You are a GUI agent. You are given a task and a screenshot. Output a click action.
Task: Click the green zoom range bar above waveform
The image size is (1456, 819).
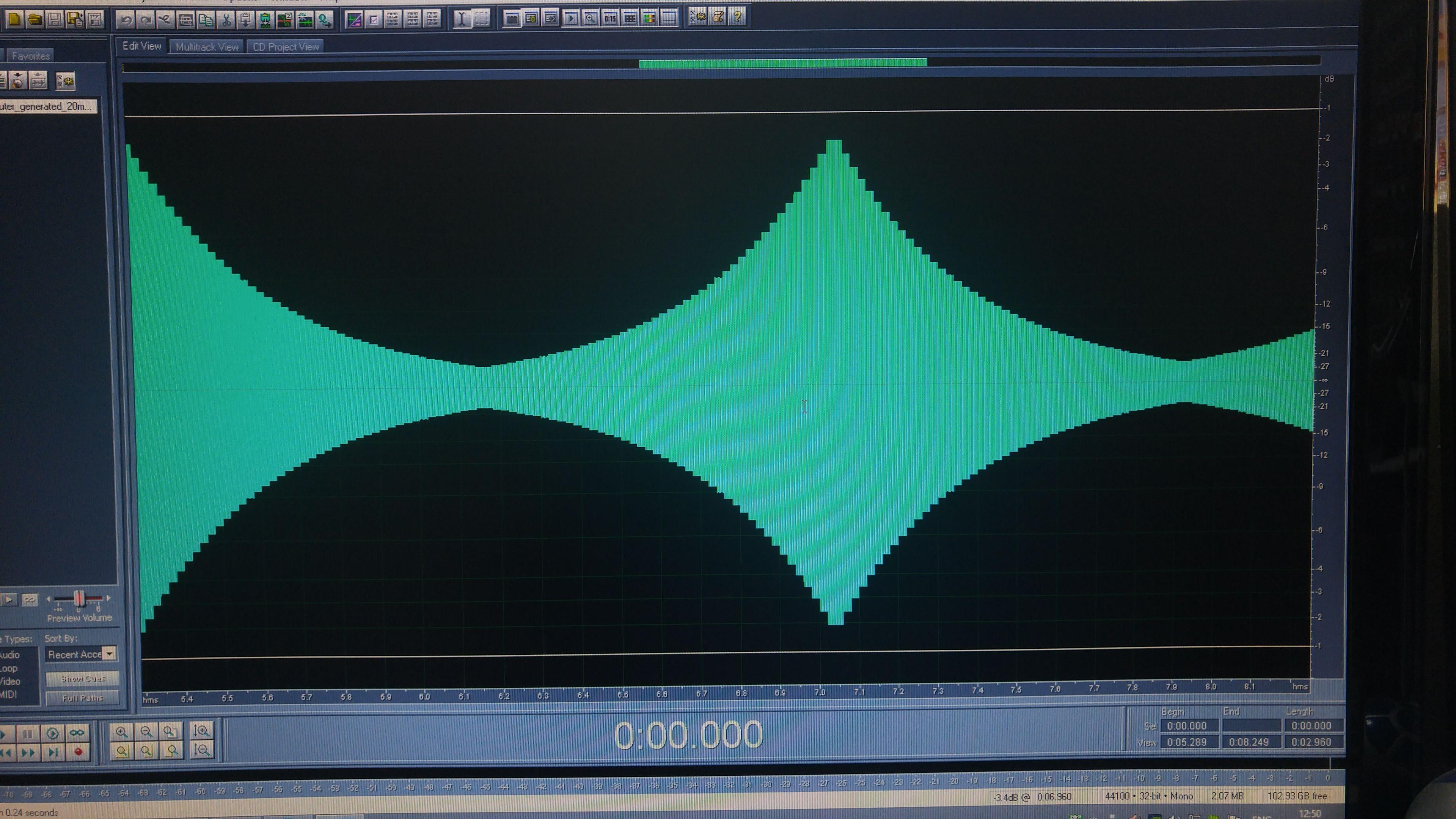(783, 63)
